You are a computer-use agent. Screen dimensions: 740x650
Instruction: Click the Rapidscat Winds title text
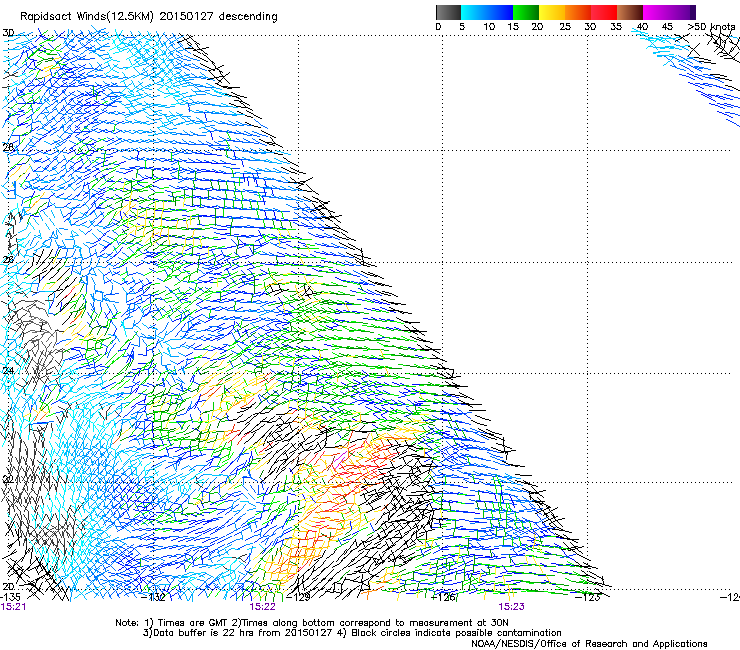click(x=149, y=17)
